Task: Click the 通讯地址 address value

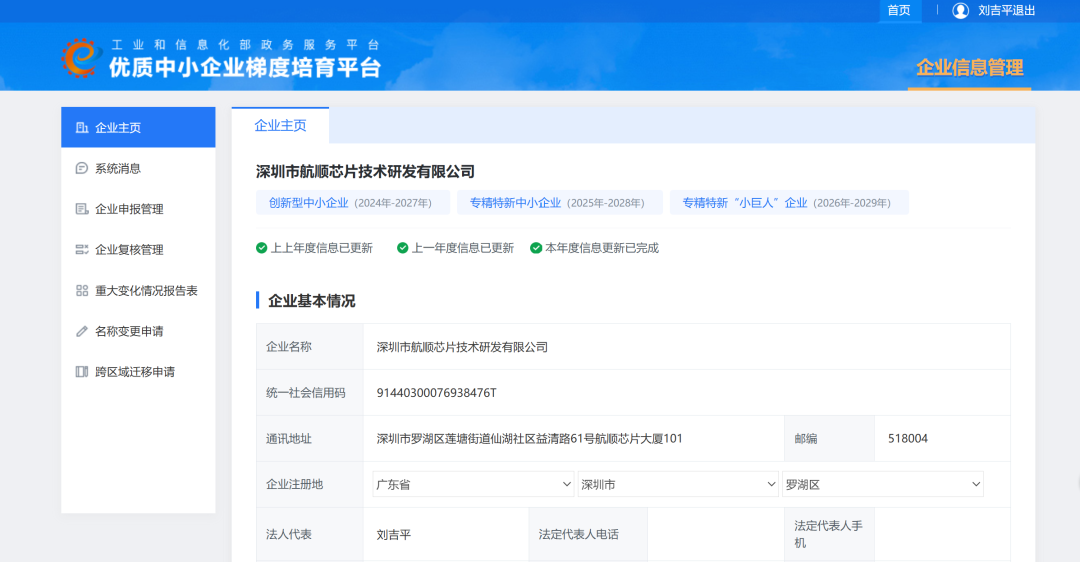Action: [529, 439]
